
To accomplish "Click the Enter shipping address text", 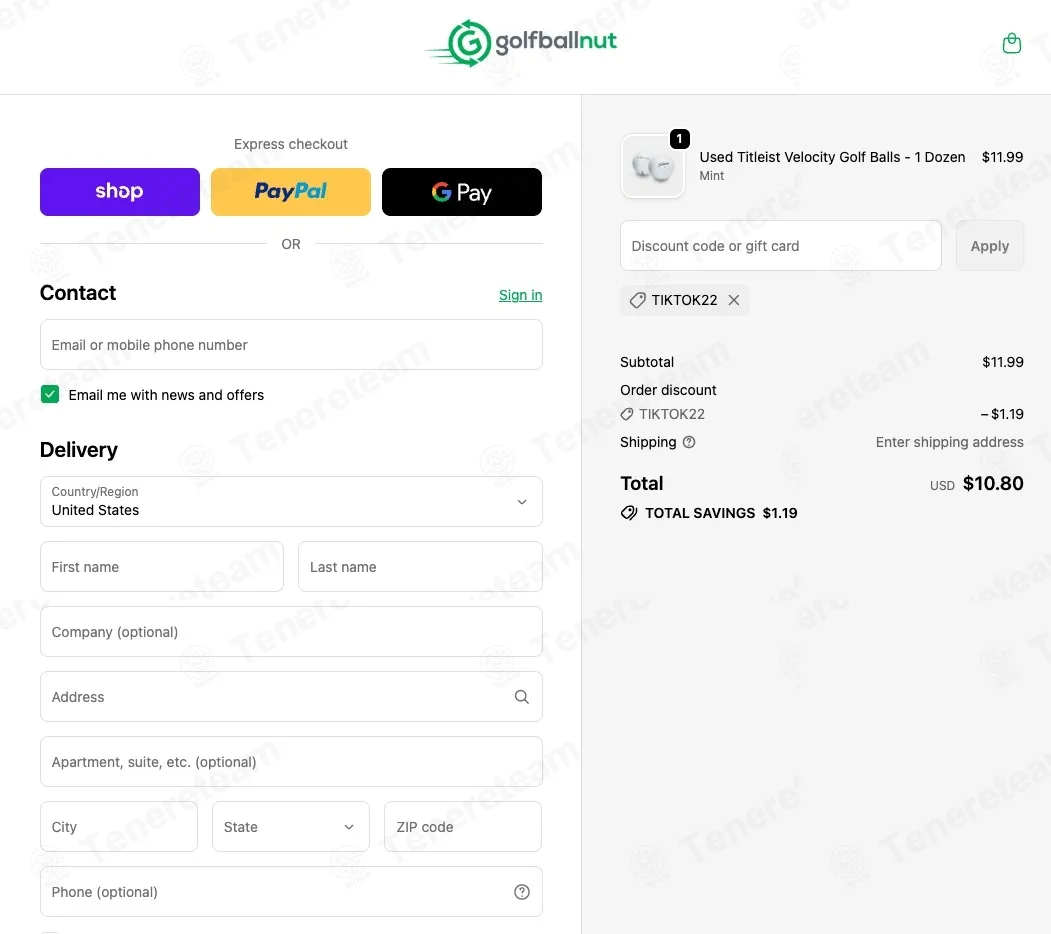I will [x=949, y=442].
